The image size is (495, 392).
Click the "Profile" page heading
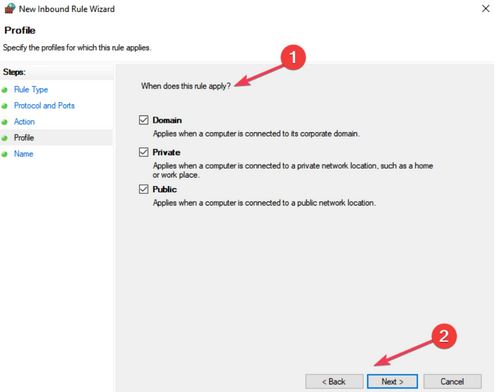click(20, 30)
